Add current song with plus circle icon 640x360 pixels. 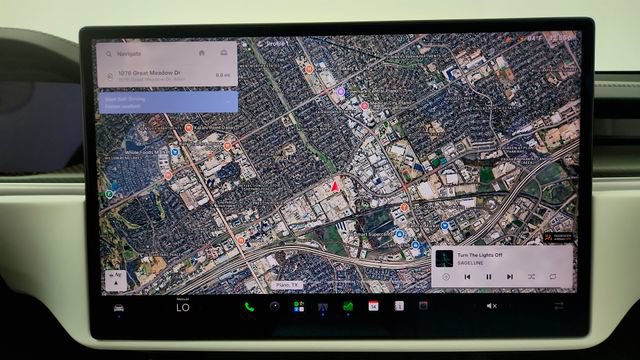446,277
